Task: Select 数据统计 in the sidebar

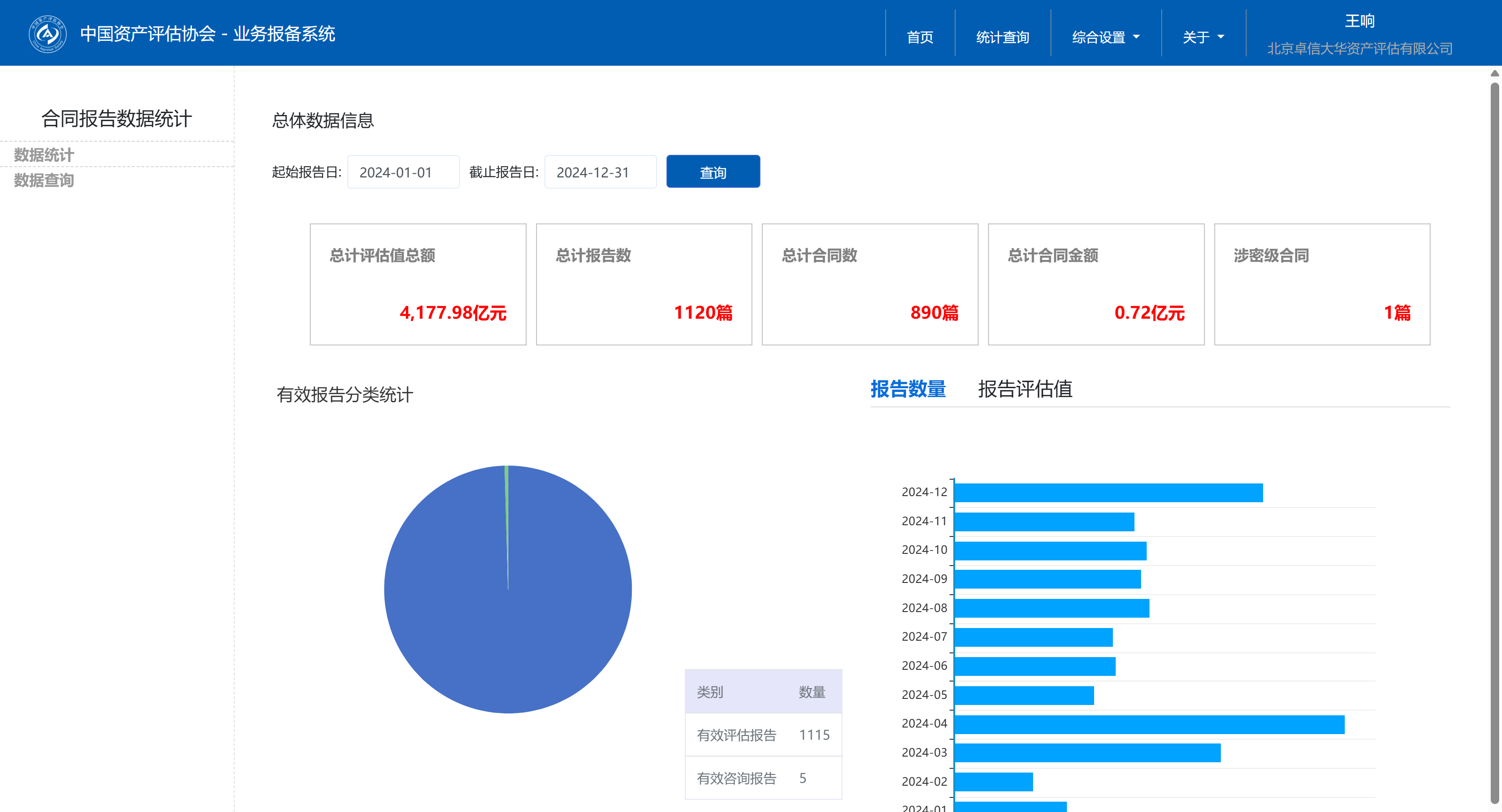Action: [44, 154]
